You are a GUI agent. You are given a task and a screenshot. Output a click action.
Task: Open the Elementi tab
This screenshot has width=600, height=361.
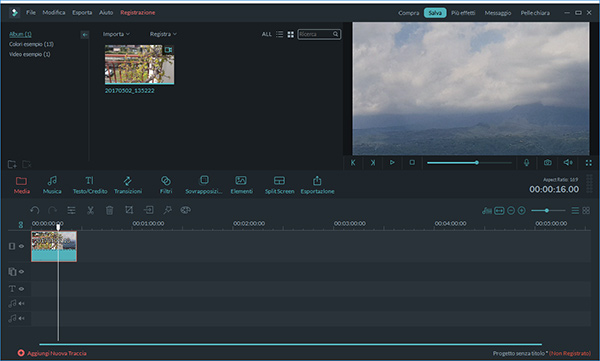pyautogui.click(x=241, y=185)
